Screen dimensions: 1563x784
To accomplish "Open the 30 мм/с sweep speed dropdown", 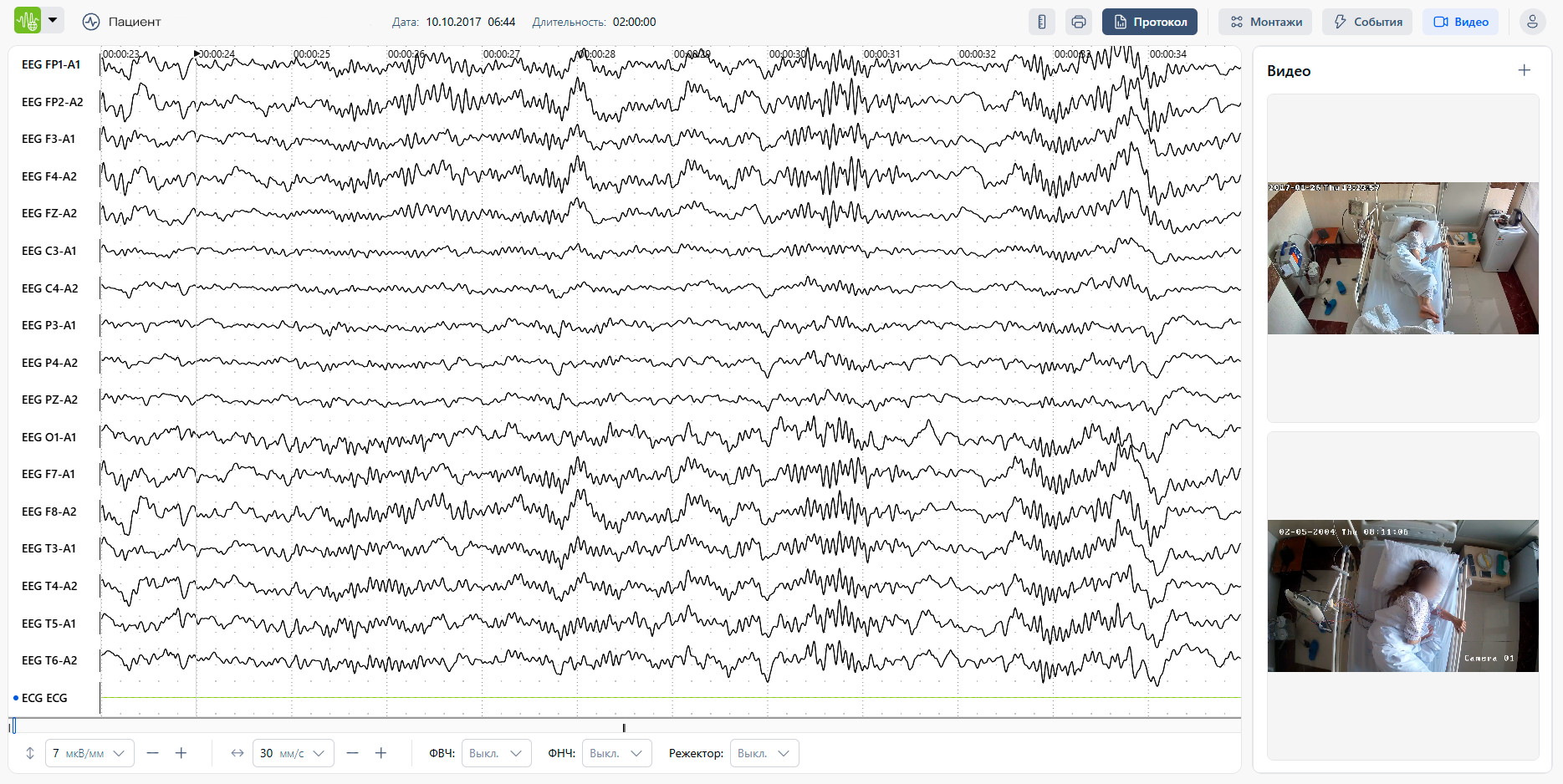I will [292, 753].
